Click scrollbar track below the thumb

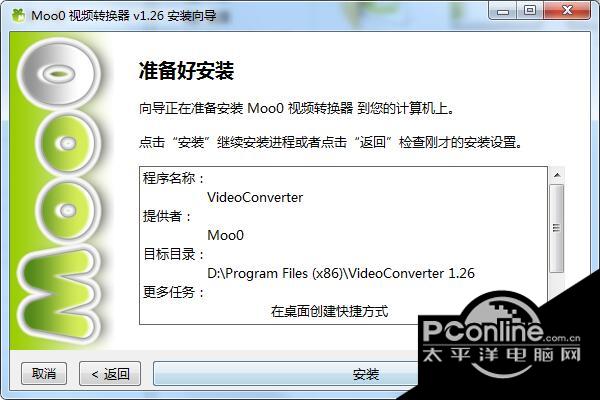557,281
